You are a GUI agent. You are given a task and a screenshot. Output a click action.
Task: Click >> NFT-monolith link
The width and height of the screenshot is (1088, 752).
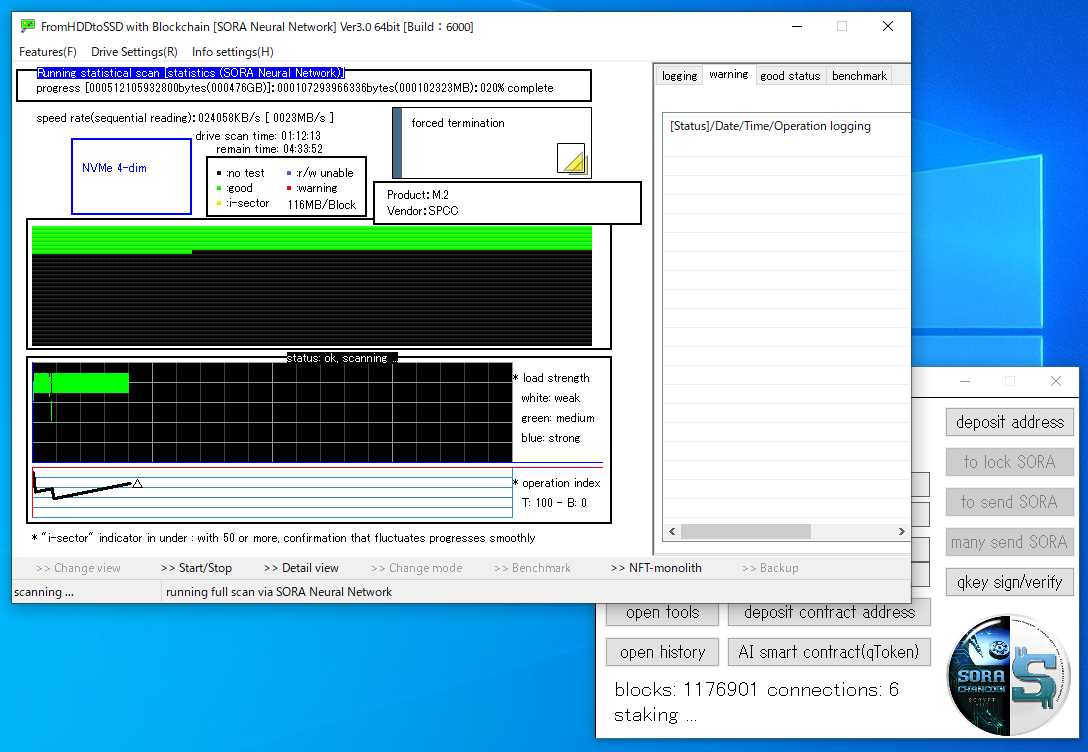[x=656, y=568]
